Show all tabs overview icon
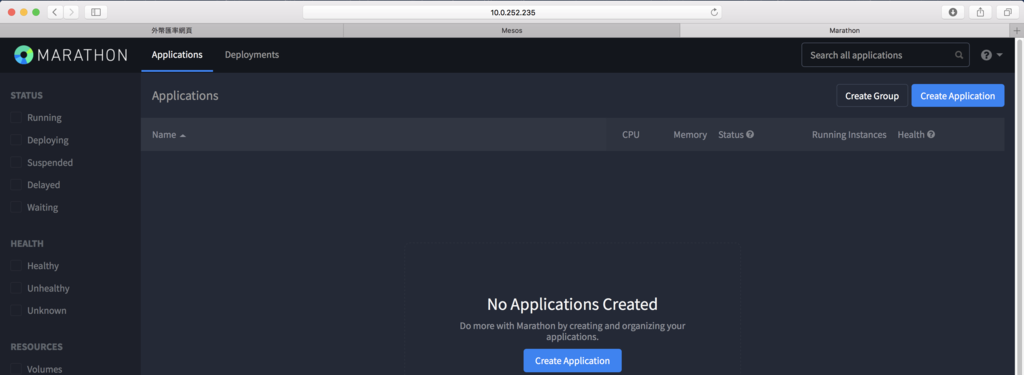This screenshot has height=375, width=1024. tap(1008, 12)
